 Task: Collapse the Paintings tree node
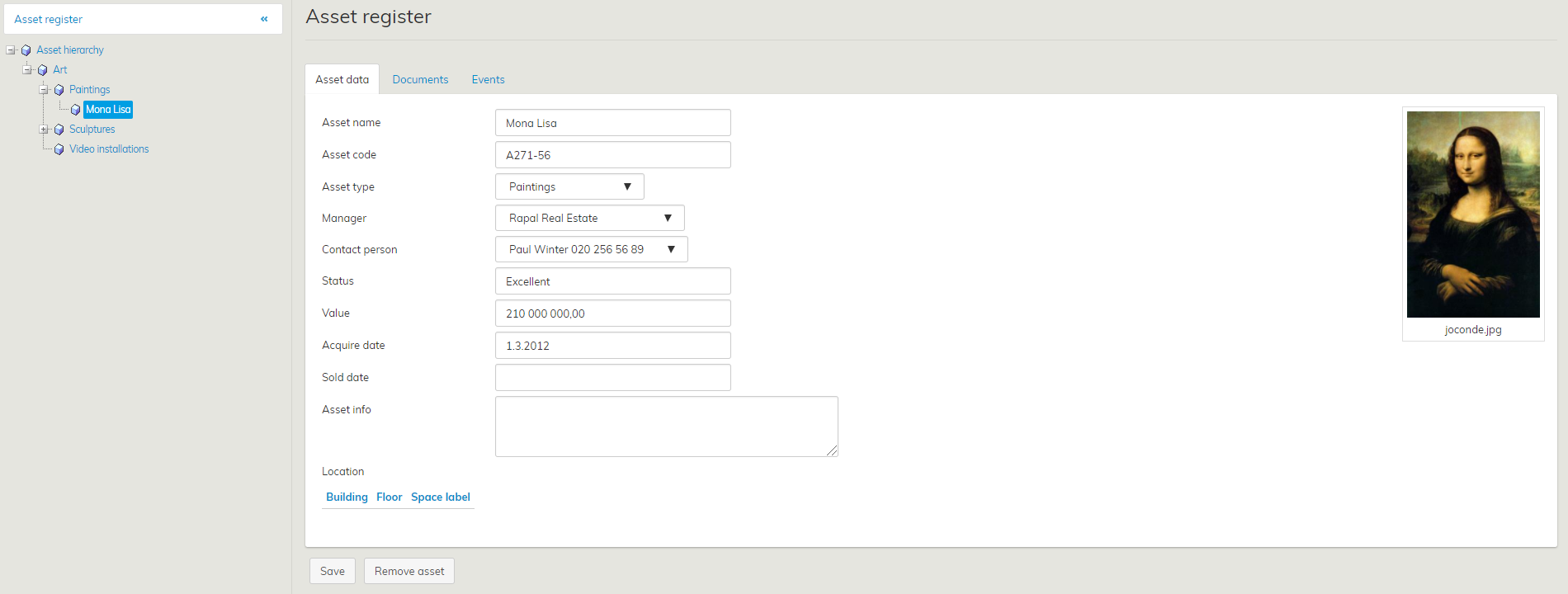[44, 90]
